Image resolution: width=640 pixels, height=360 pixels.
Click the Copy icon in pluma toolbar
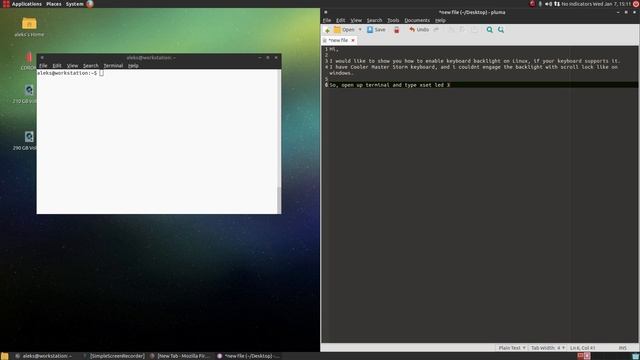click(x=462, y=30)
